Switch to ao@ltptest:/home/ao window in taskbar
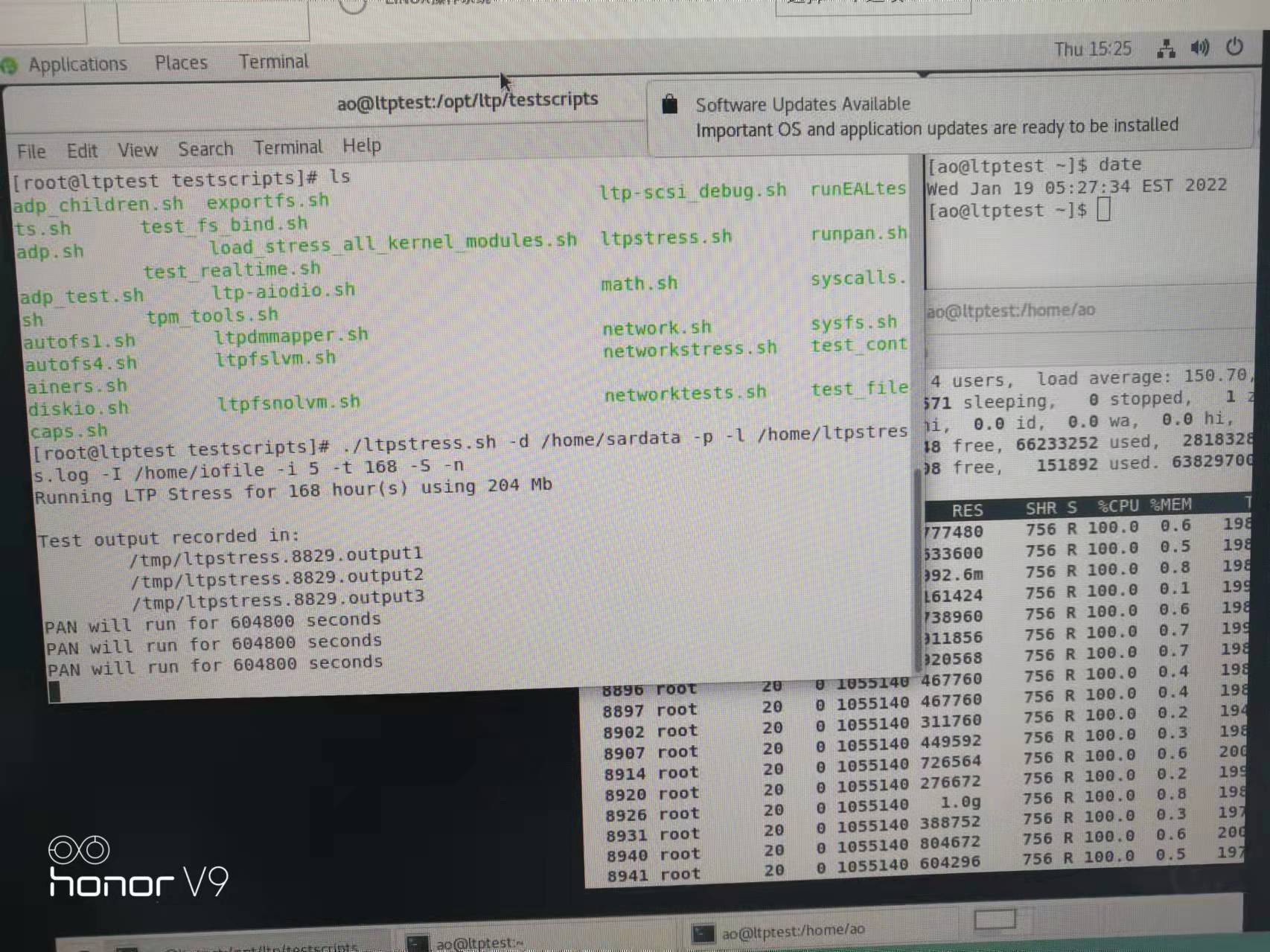The image size is (1270, 952). click(x=793, y=930)
